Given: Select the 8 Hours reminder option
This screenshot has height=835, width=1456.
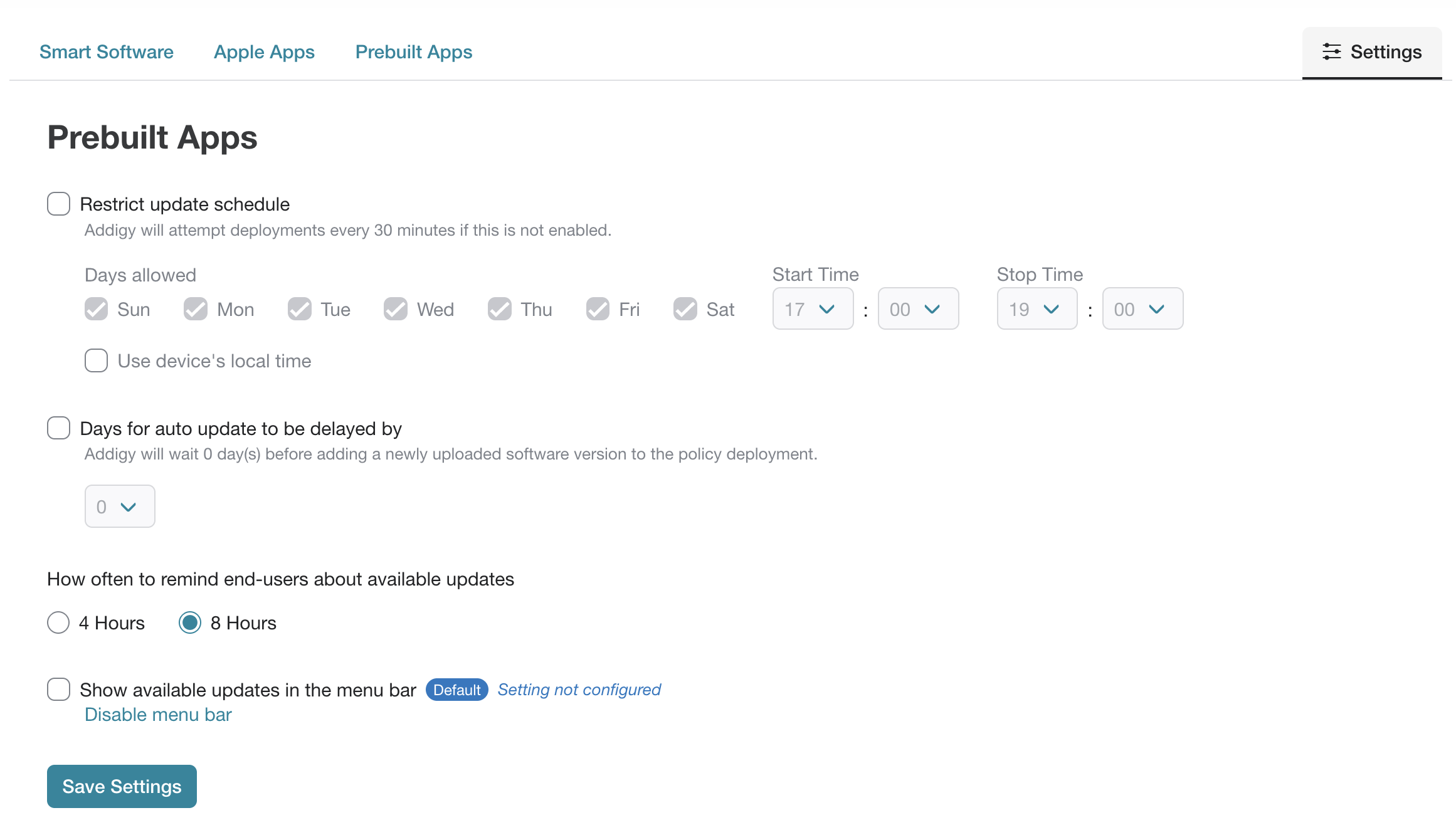Looking at the screenshot, I should (x=190, y=622).
